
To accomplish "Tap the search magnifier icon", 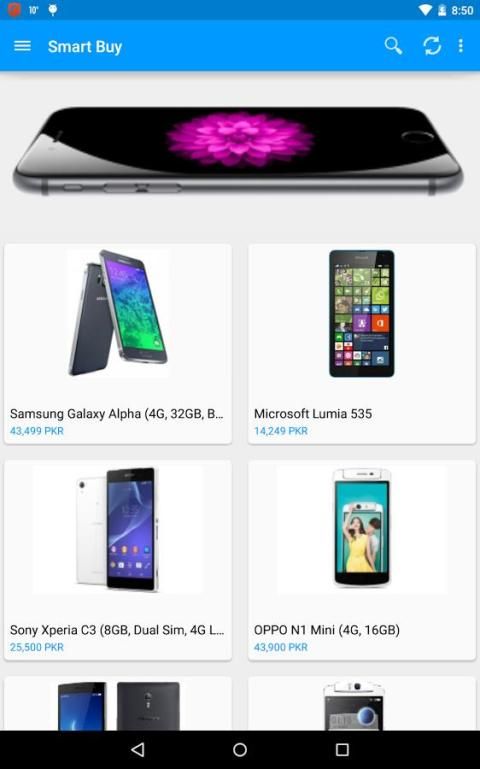I will (x=393, y=46).
